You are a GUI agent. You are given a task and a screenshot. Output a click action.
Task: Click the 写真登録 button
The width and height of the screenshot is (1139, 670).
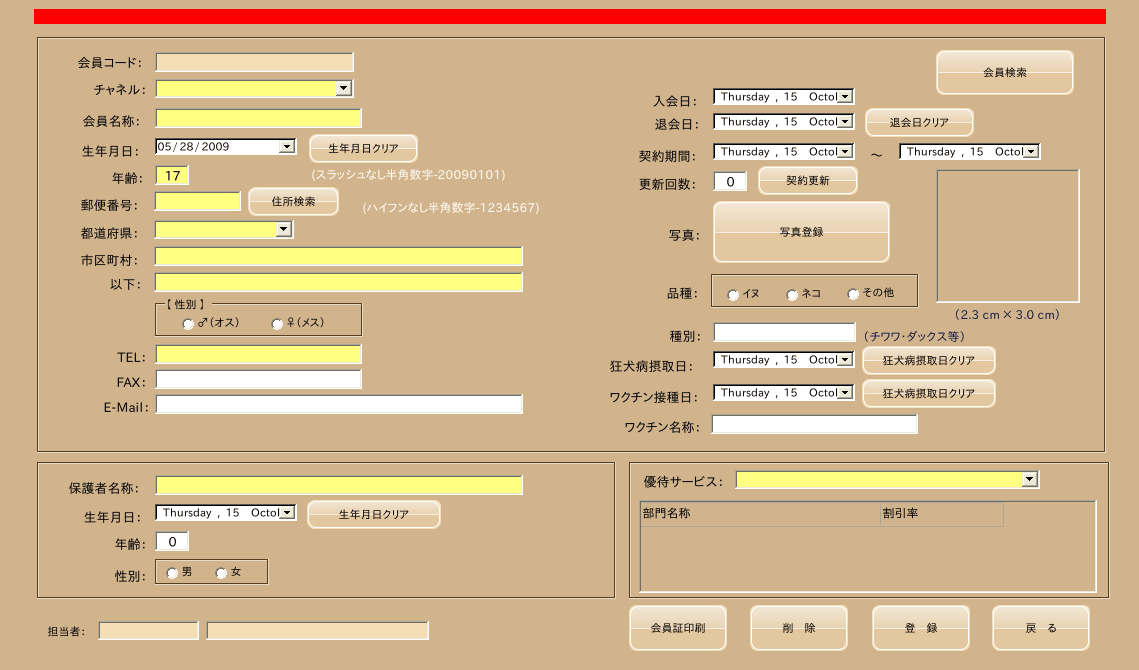coord(801,232)
